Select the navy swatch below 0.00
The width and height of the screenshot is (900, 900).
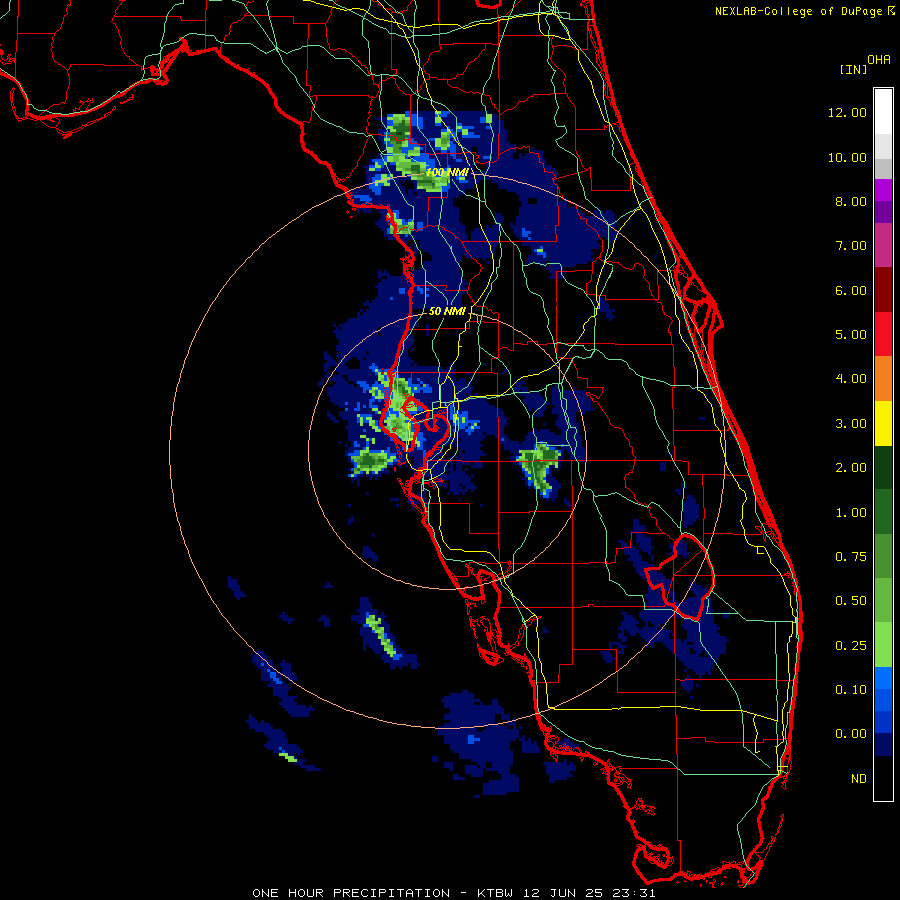pos(883,745)
